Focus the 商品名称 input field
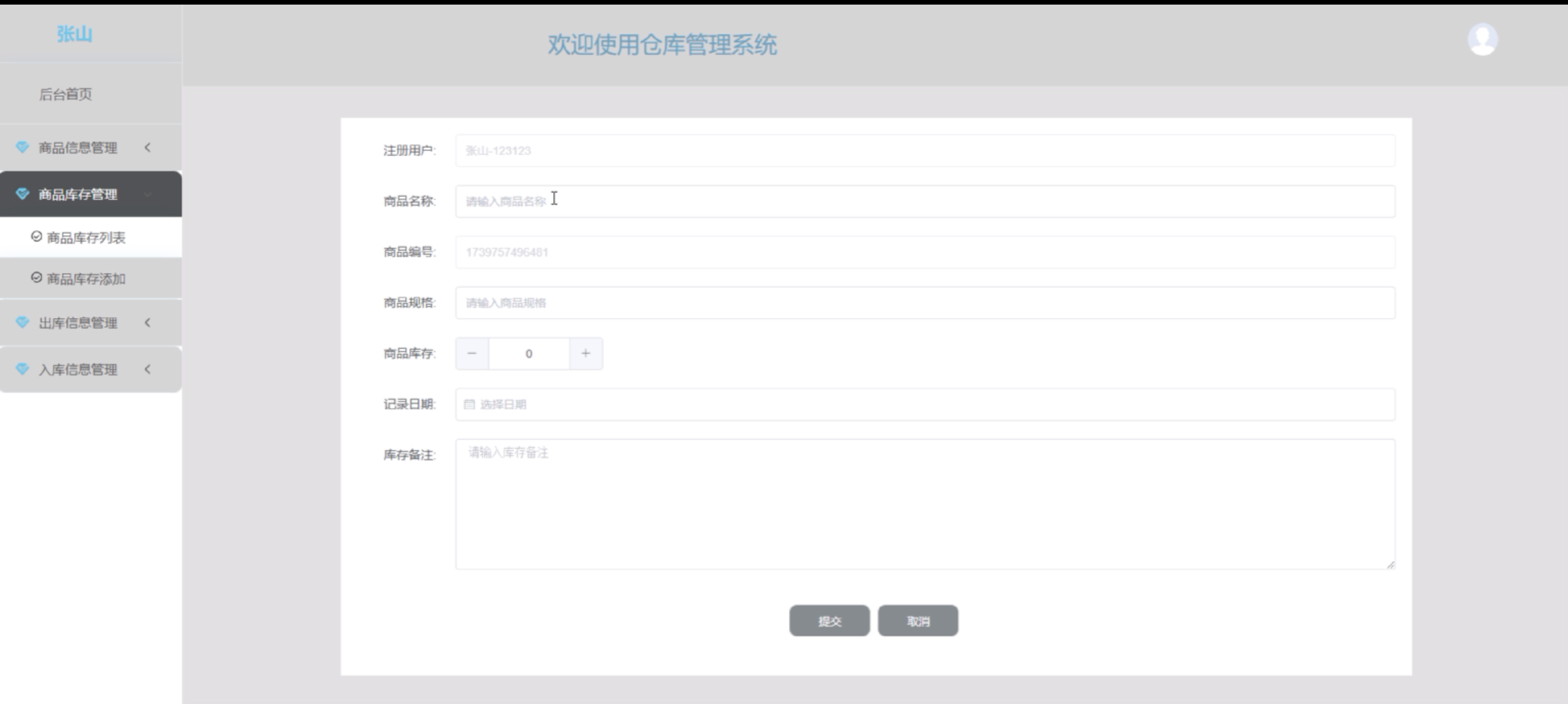 [925, 202]
